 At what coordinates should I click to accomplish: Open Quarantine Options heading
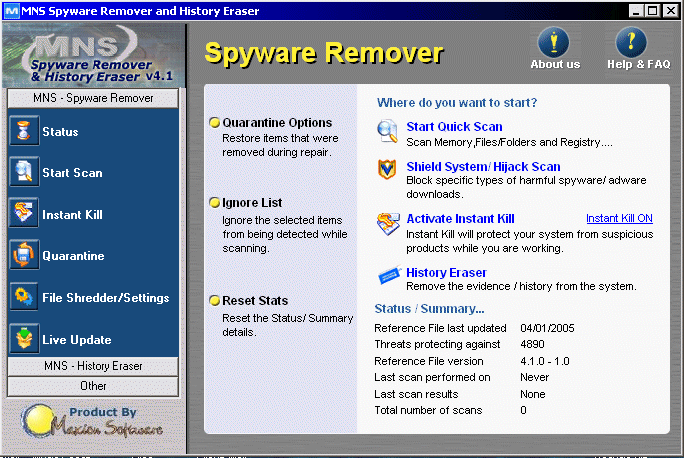pos(277,123)
